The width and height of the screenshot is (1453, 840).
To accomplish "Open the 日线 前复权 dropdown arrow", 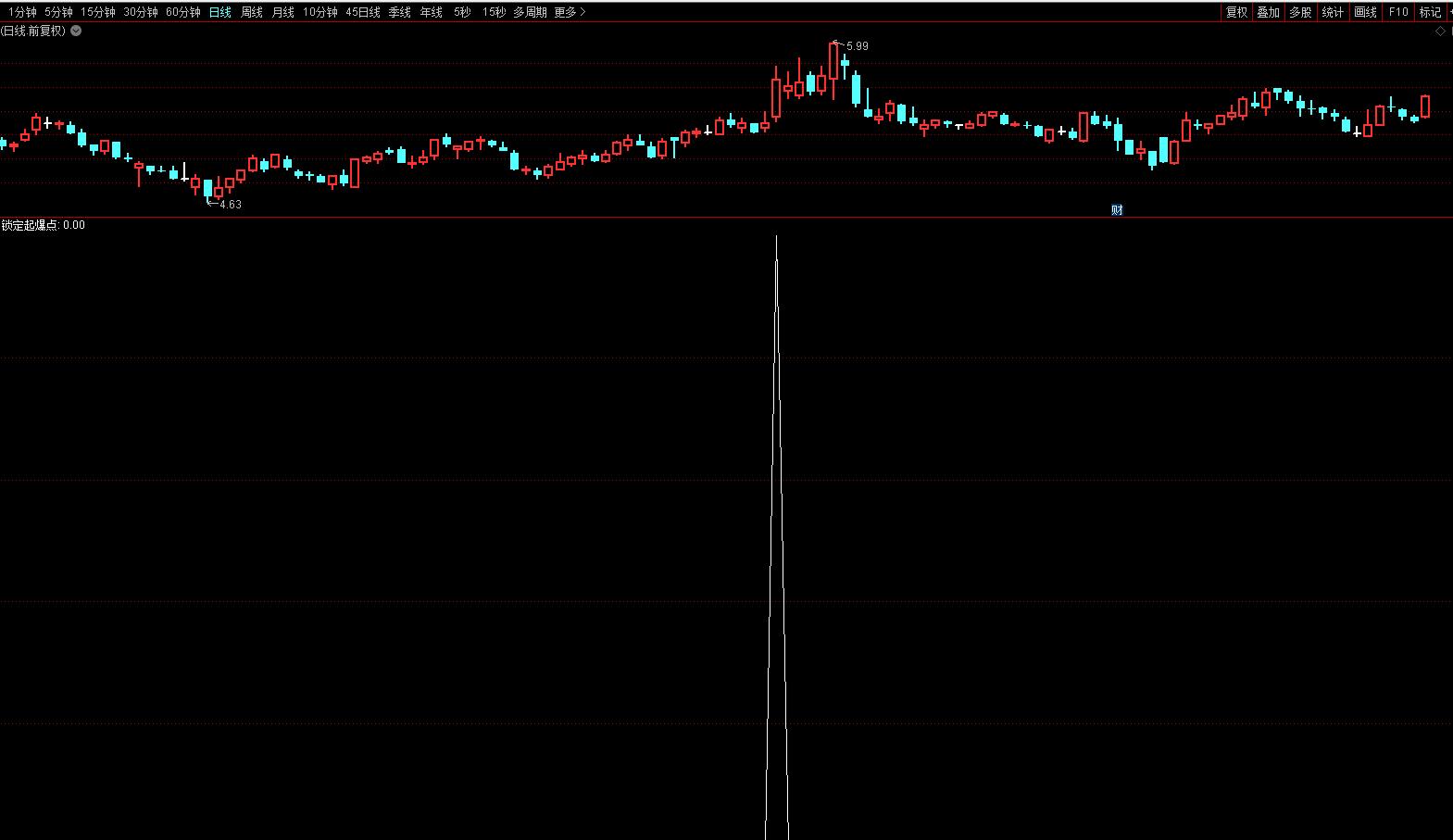I will pos(76,31).
